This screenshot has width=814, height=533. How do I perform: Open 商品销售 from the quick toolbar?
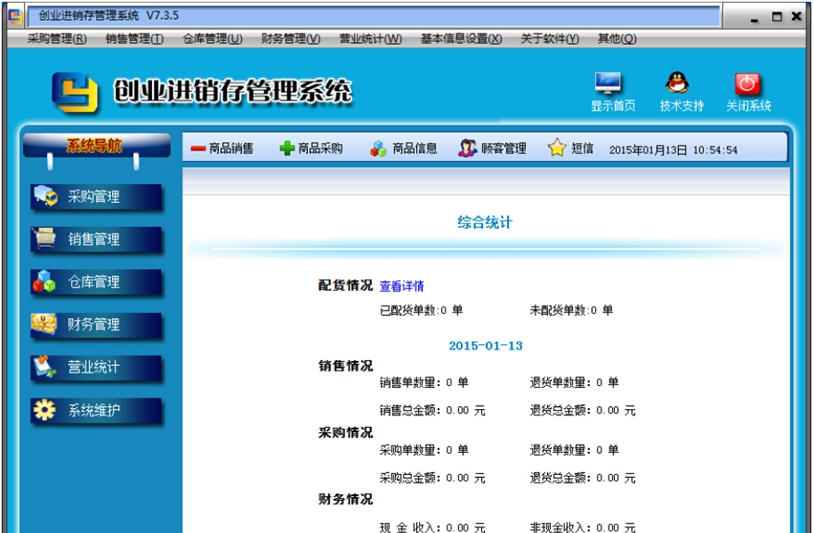222,149
